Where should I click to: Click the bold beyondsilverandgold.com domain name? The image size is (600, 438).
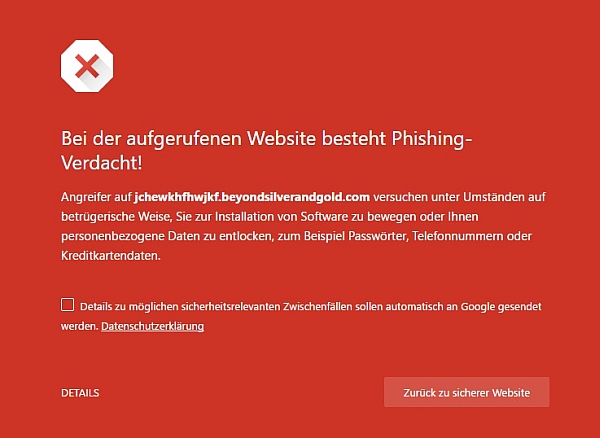pos(252,197)
